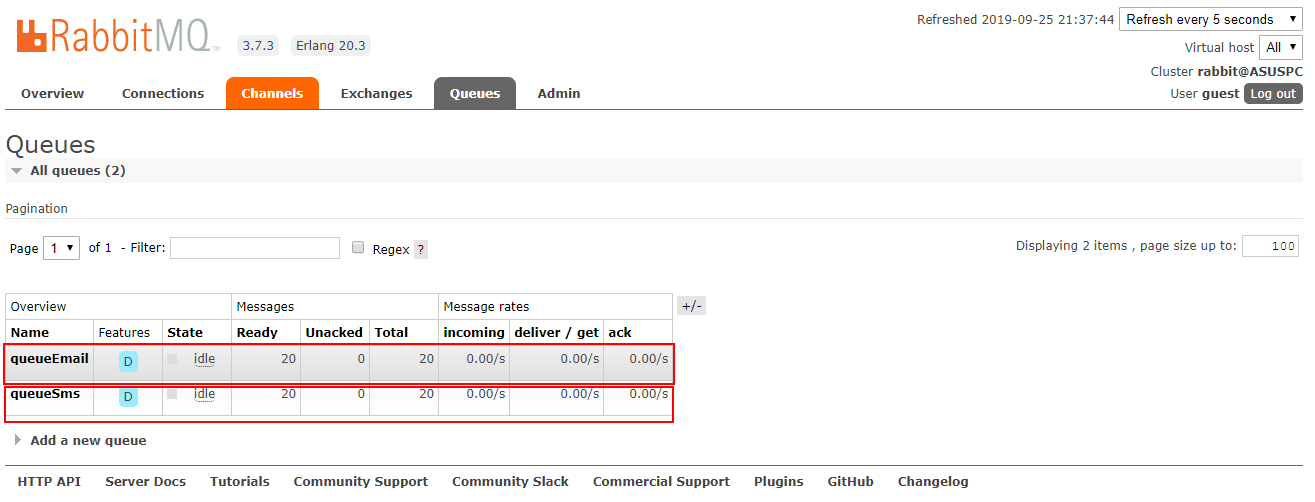Sort by the incoming column header
Viewport: 1315px width, 502px height.
point(472,333)
